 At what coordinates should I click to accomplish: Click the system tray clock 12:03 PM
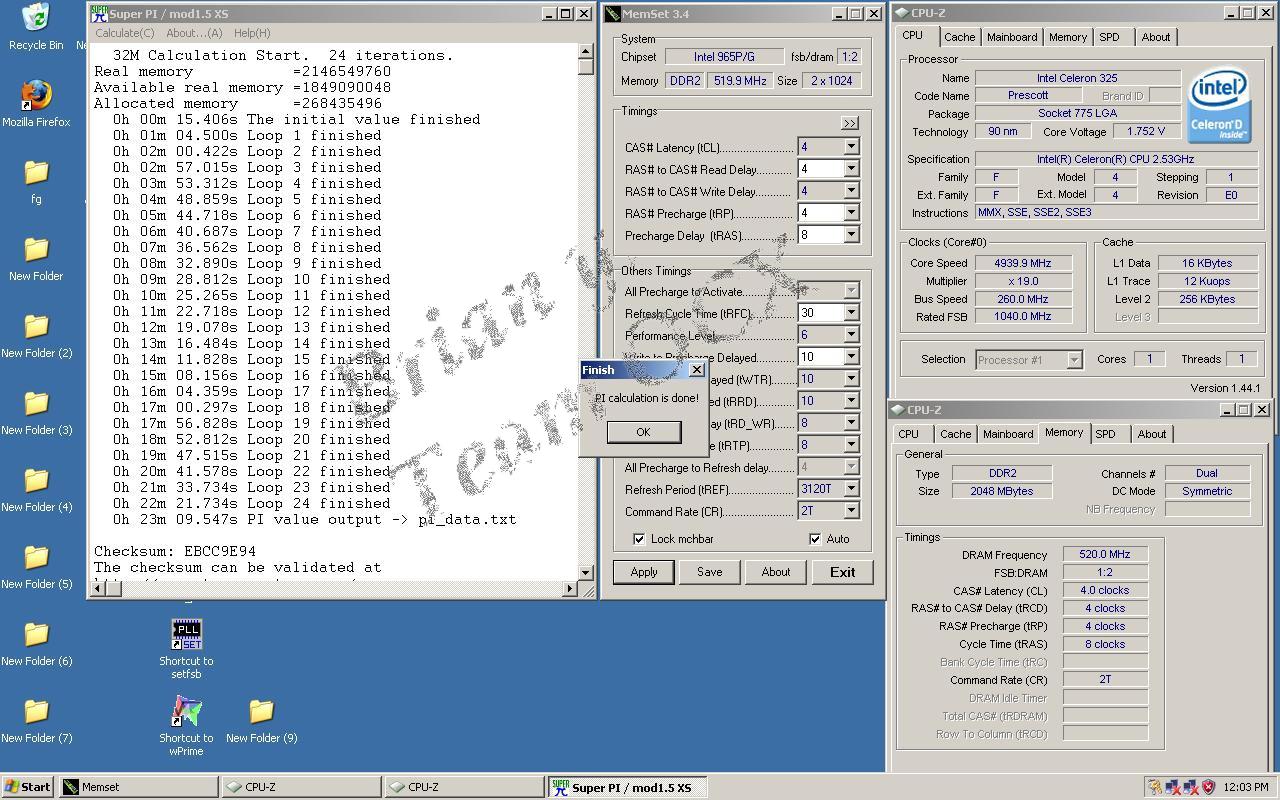pyautogui.click(x=1246, y=787)
